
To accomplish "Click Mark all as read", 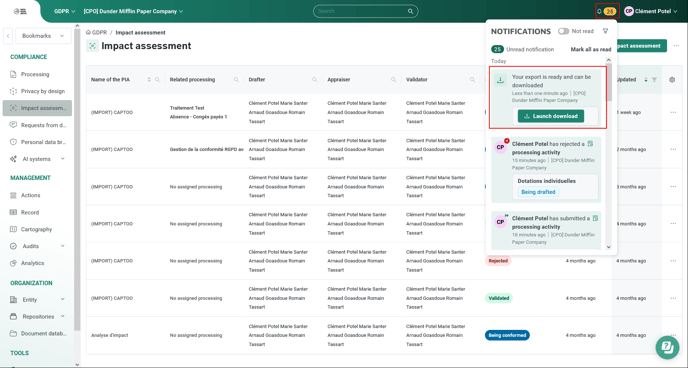I will click(591, 50).
